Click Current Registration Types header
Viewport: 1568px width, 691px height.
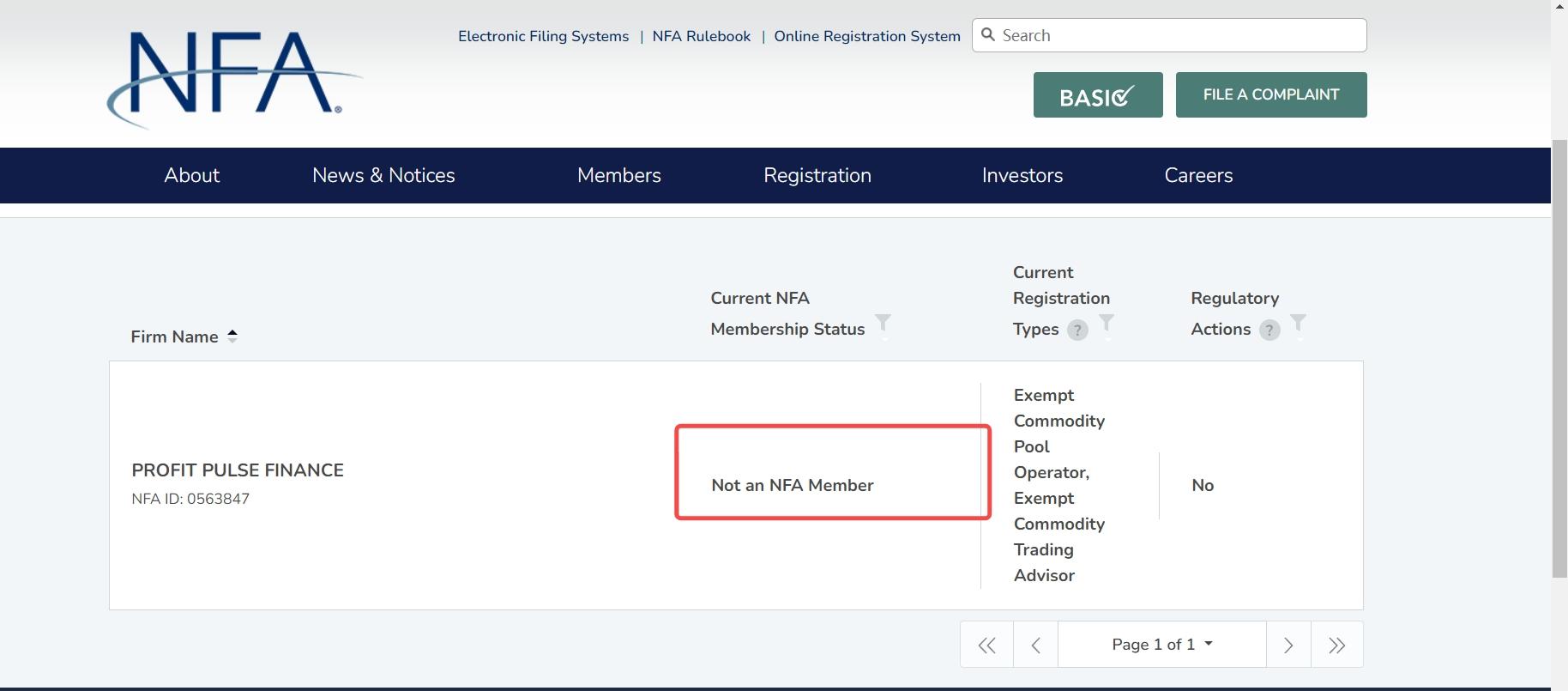coord(1061,300)
